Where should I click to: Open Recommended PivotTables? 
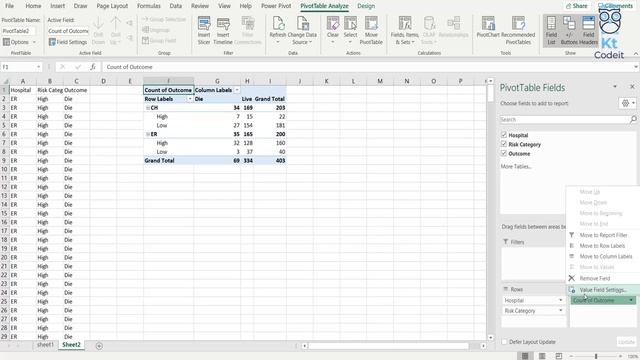coord(518,31)
